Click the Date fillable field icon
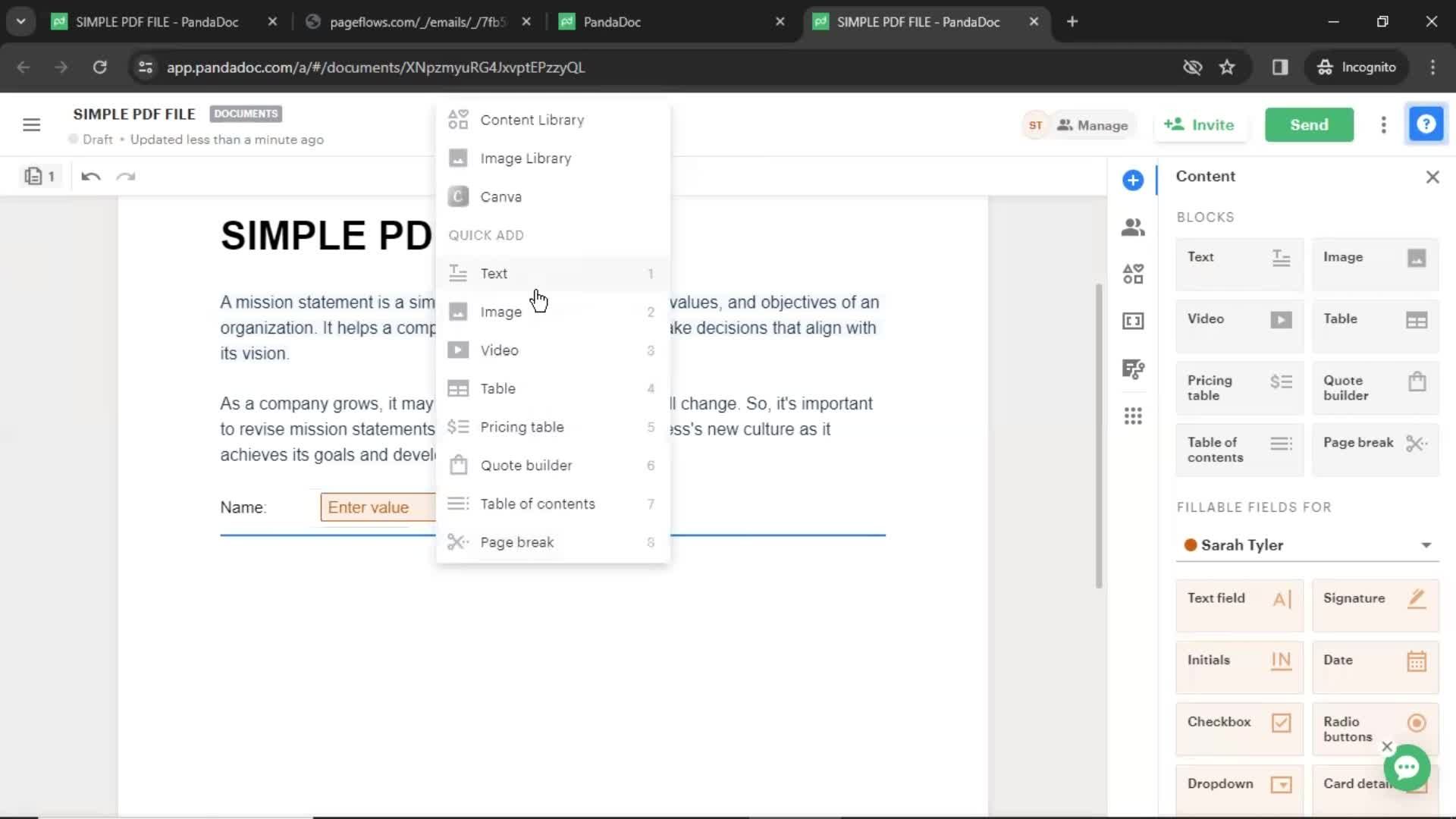 (1417, 659)
